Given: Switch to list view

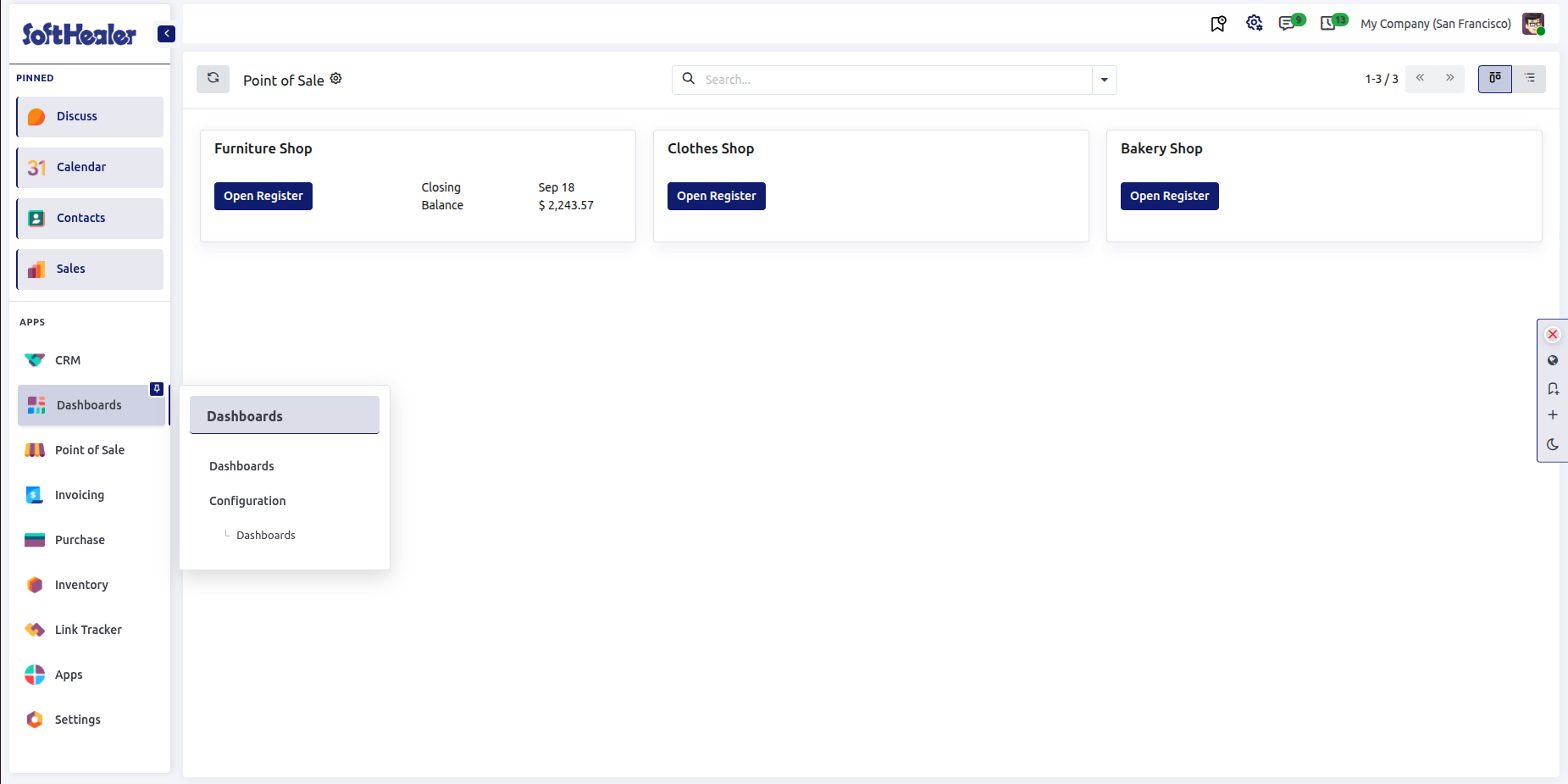Looking at the screenshot, I should [x=1529, y=79].
